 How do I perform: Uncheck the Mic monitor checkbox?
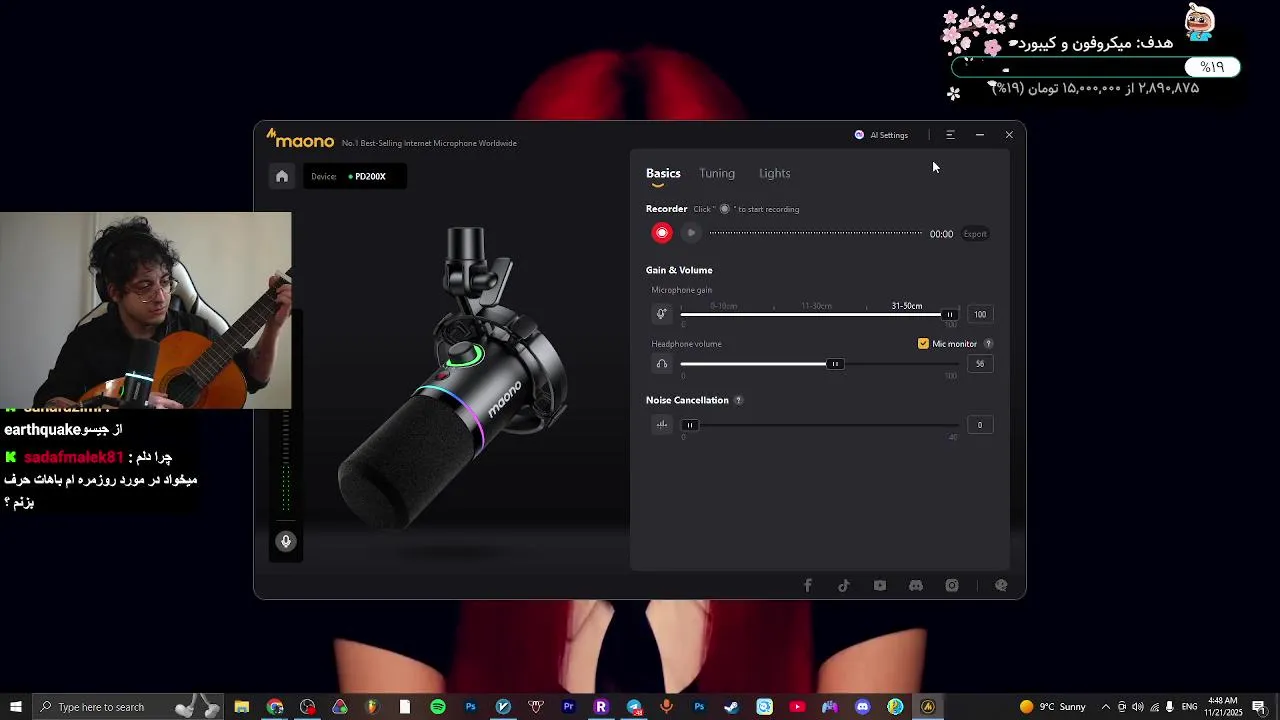[923, 343]
